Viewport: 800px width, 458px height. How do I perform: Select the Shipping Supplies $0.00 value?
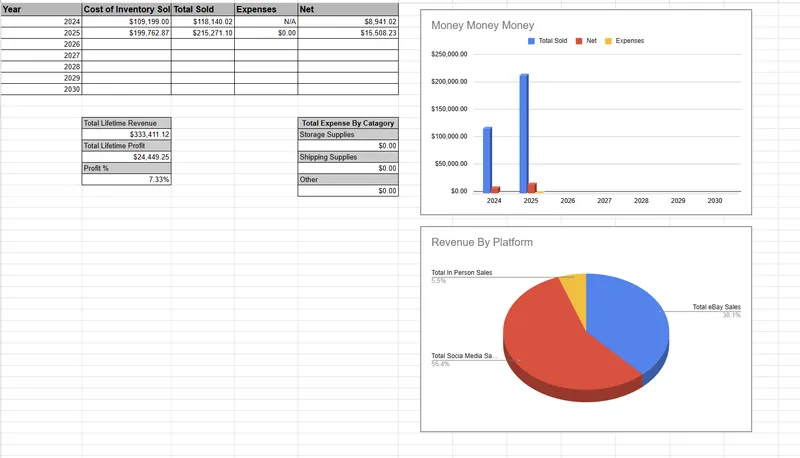pyautogui.click(x=348, y=168)
